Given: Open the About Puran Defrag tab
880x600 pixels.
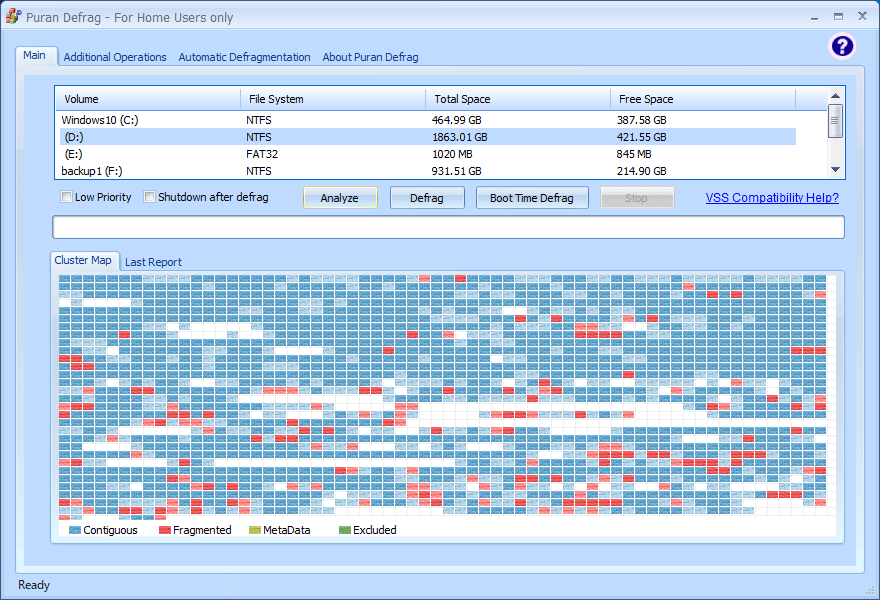Looking at the screenshot, I should (370, 57).
